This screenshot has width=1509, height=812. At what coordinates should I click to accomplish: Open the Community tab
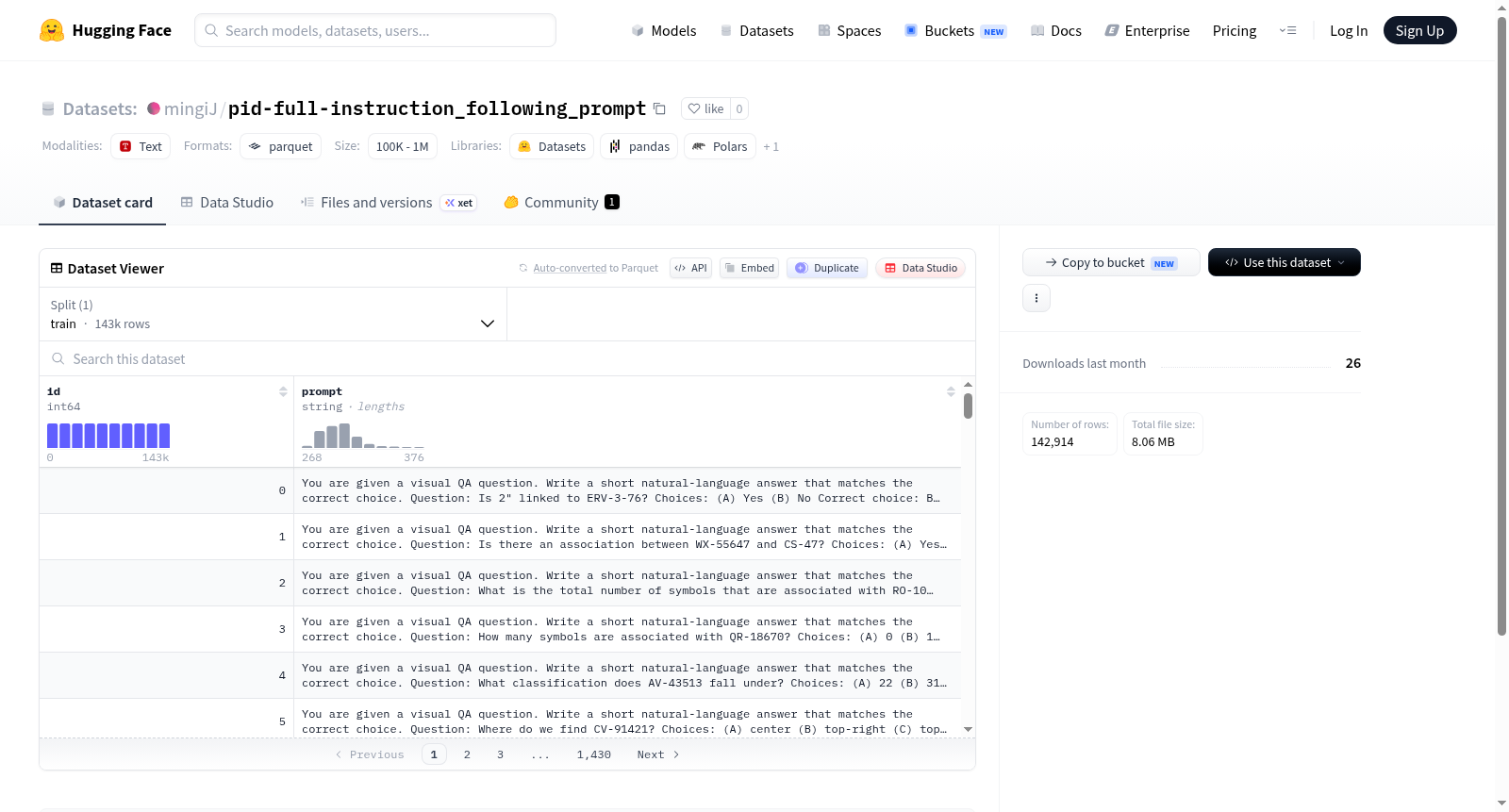pos(562,202)
